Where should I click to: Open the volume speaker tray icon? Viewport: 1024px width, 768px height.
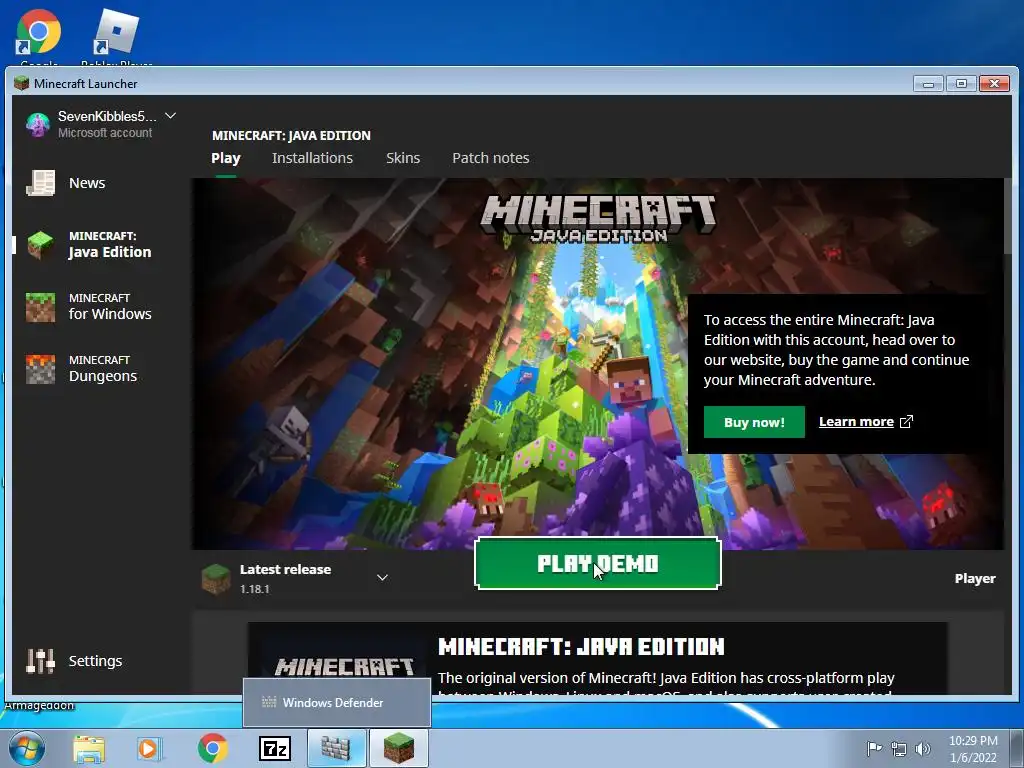pyautogui.click(x=922, y=749)
